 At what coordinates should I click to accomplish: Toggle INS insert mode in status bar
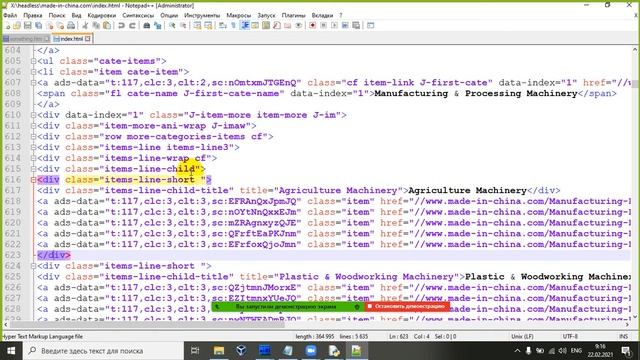623,336
